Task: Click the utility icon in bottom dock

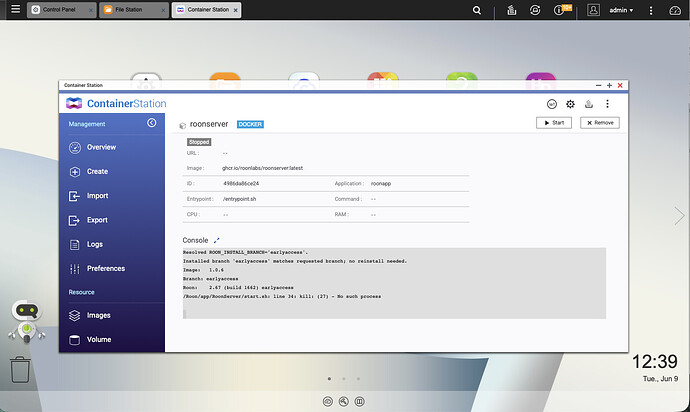Action: tap(344, 401)
